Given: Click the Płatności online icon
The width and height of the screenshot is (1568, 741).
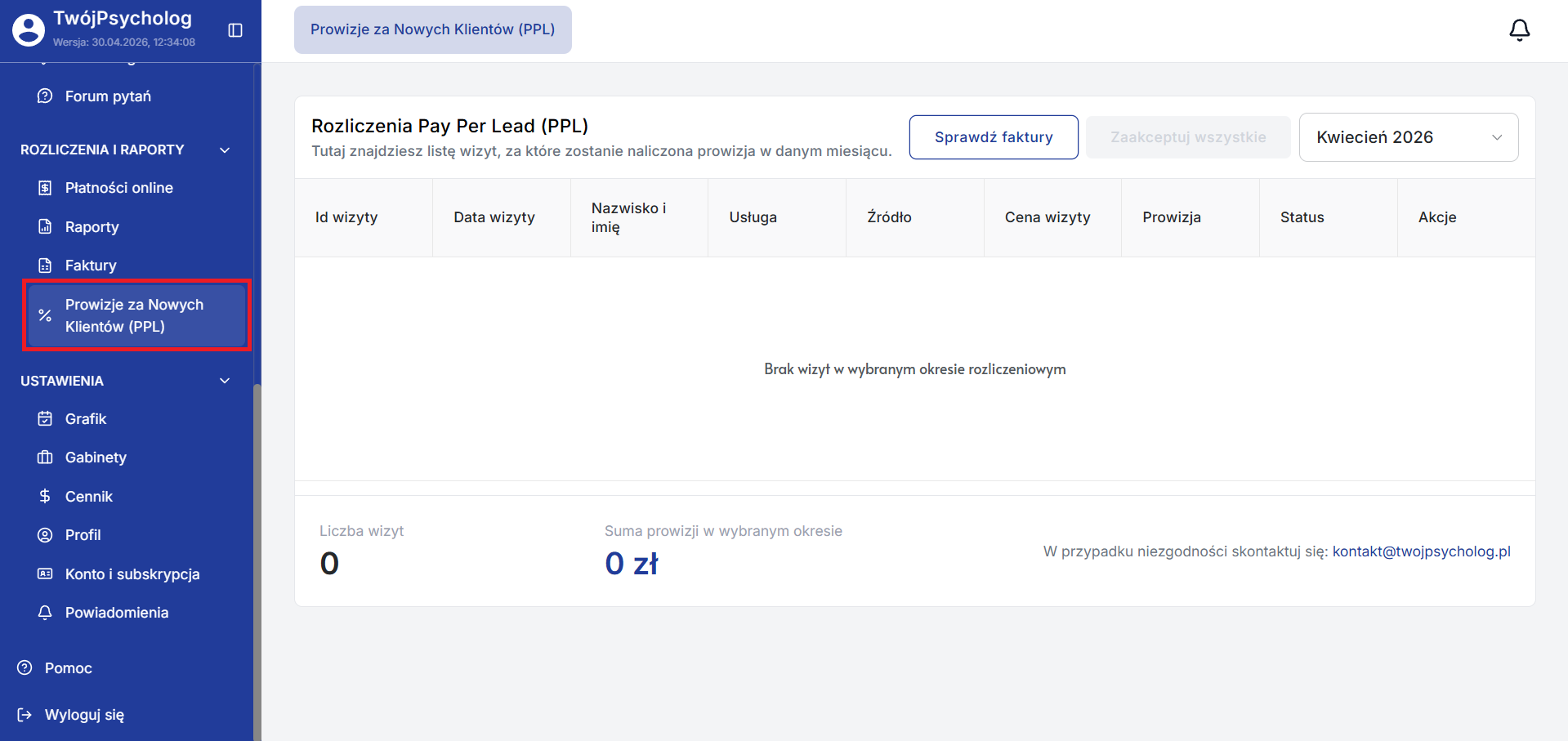Looking at the screenshot, I should pos(45,188).
